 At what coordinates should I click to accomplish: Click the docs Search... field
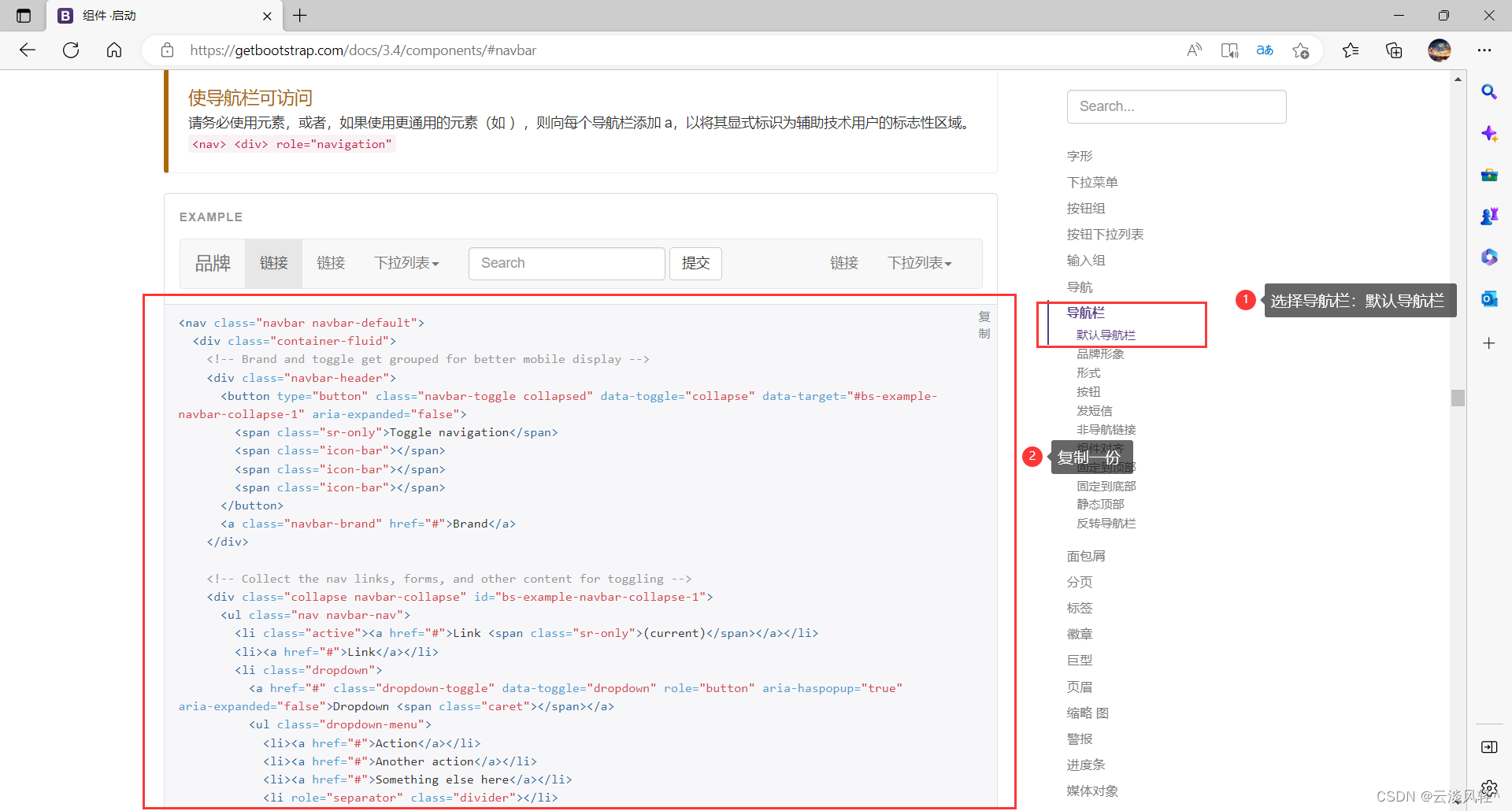tap(1177, 106)
